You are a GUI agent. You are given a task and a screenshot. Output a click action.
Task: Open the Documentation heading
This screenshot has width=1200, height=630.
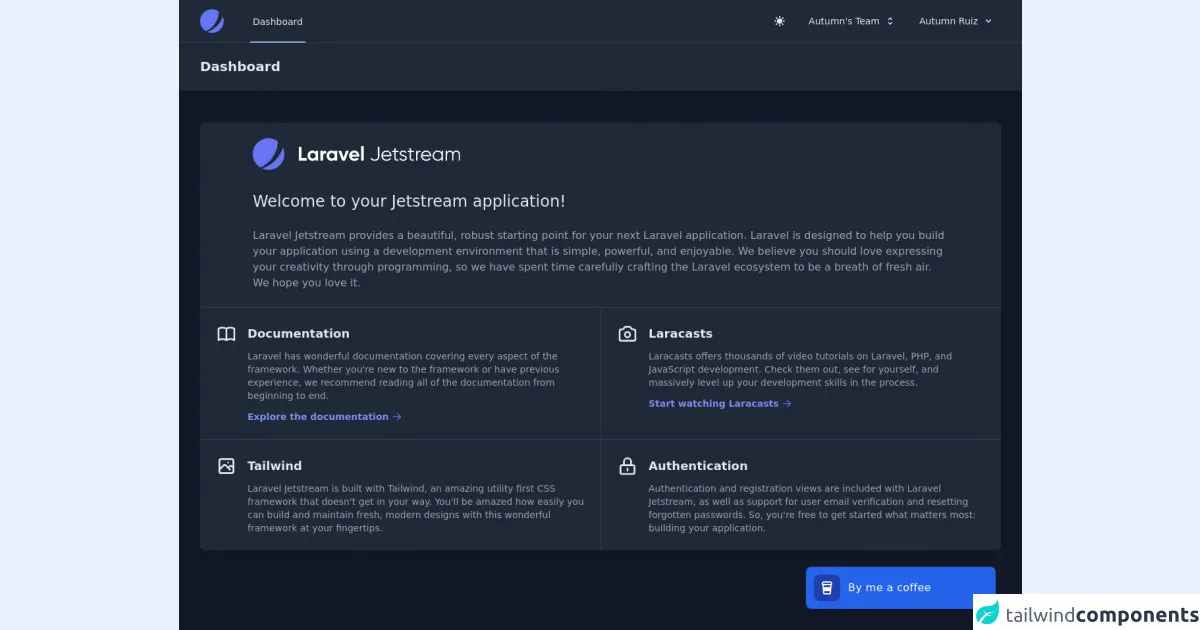pos(298,334)
